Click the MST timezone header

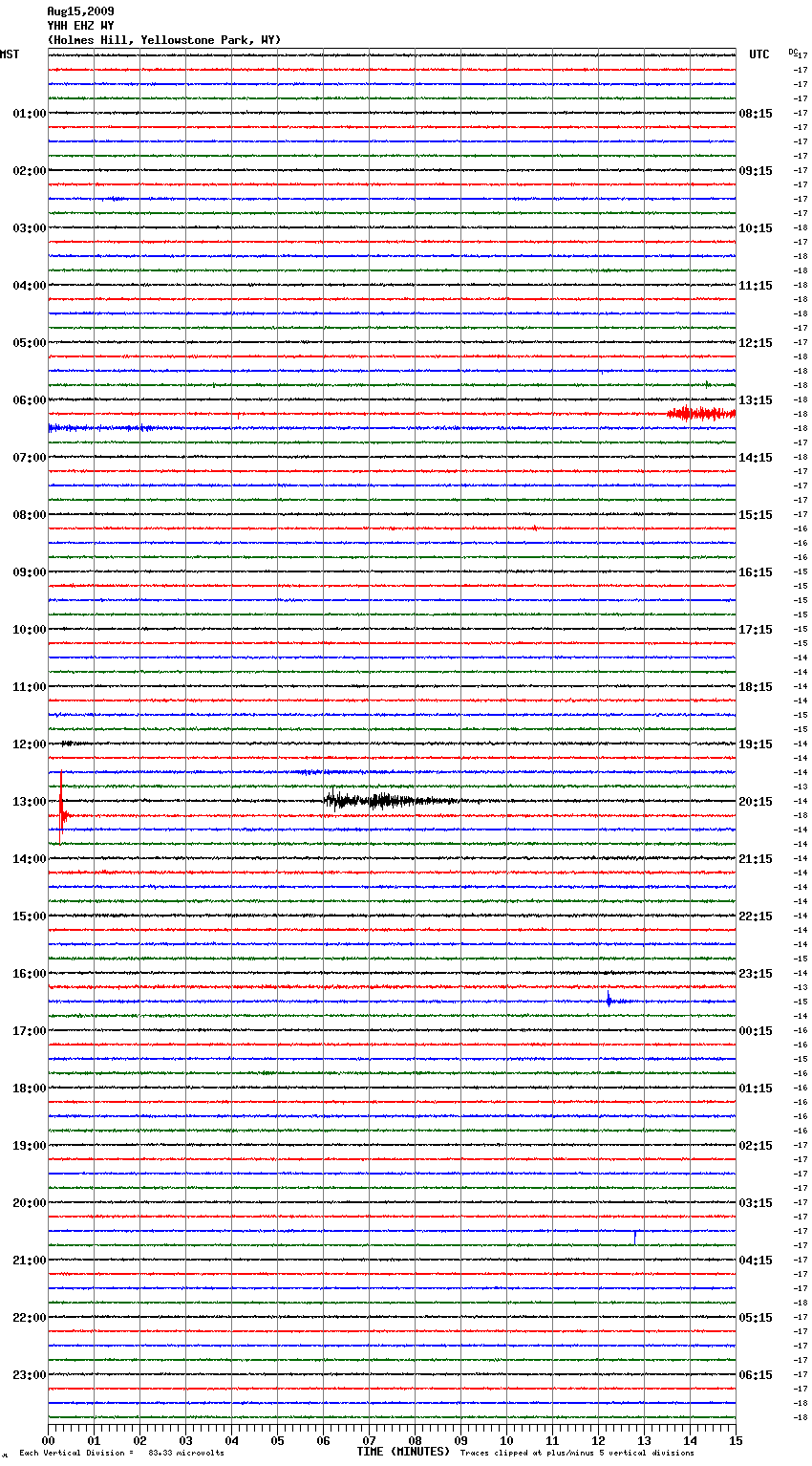[10, 54]
